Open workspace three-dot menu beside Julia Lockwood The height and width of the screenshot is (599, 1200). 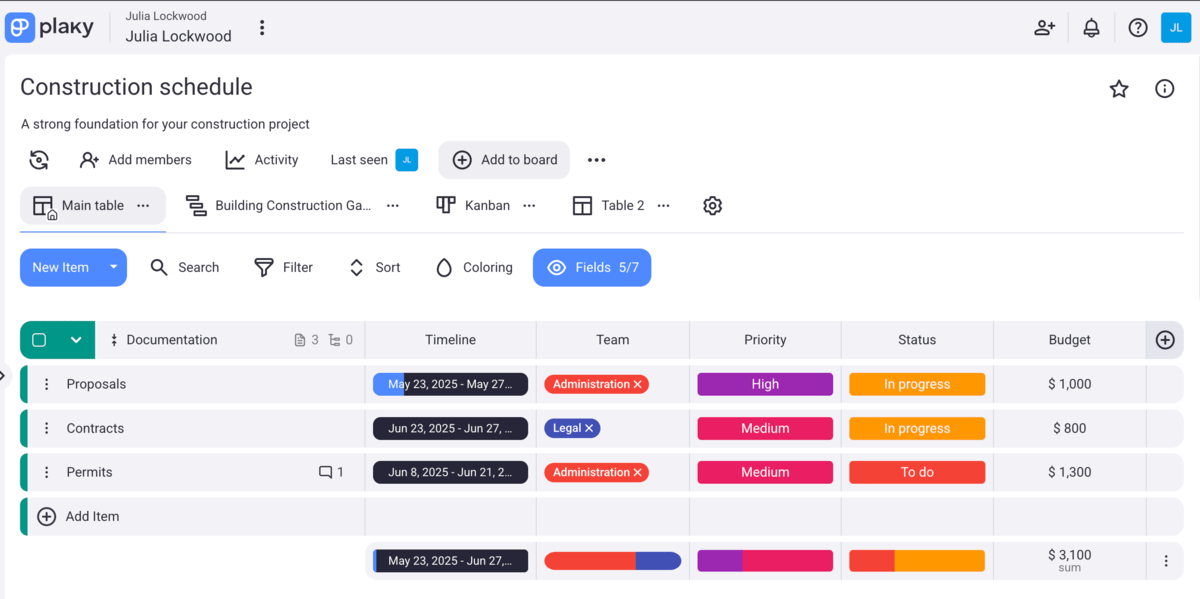click(x=262, y=28)
